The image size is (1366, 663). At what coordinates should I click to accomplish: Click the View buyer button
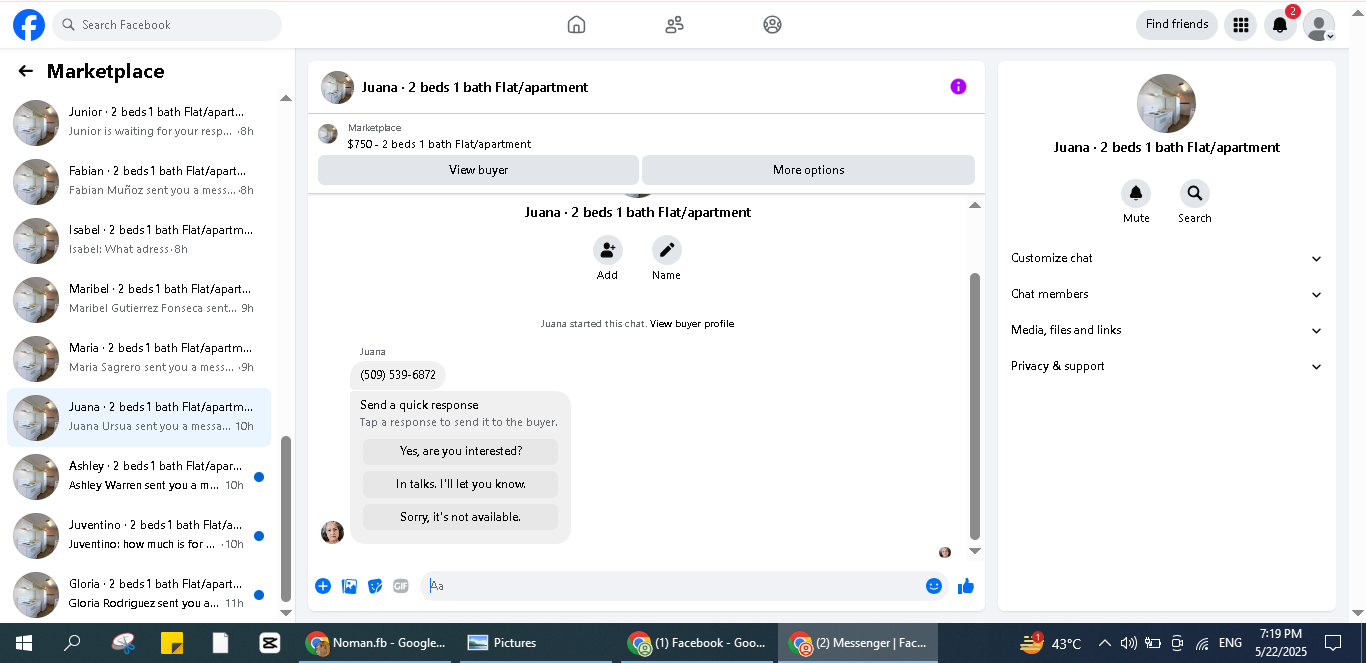pyautogui.click(x=478, y=170)
